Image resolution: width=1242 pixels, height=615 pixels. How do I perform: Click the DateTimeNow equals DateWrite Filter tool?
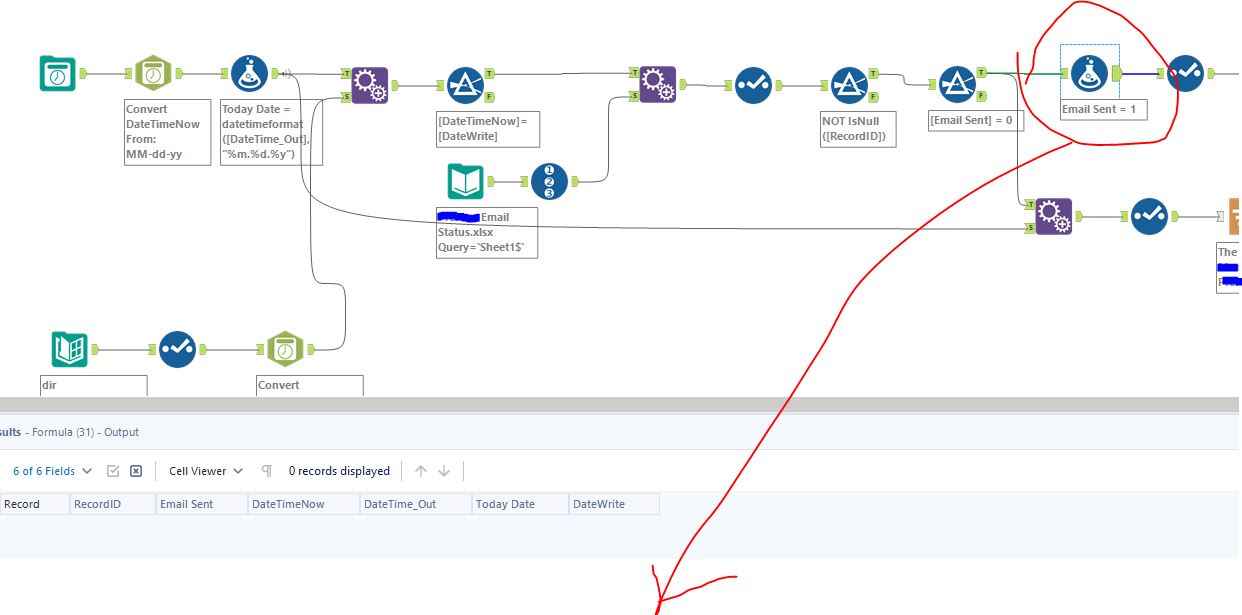[x=467, y=85]
